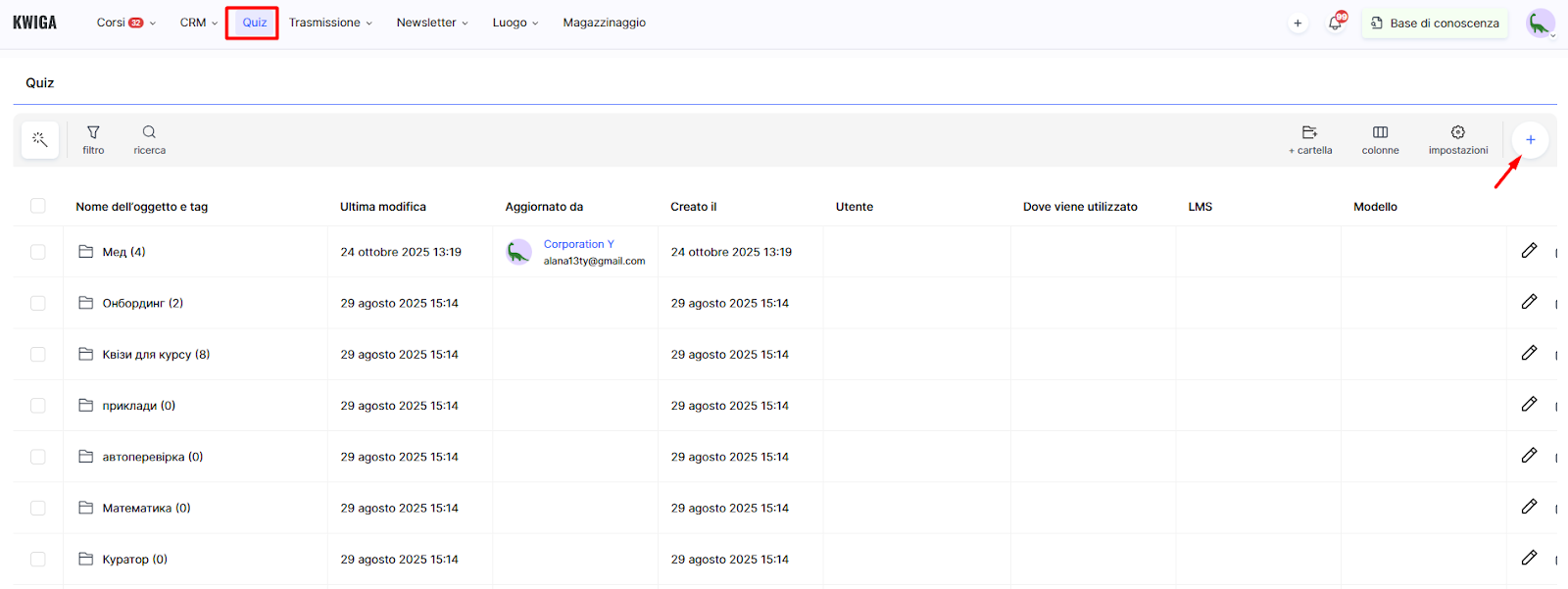Image resolution: width=1568 pixels, height=589 pixels.
Task: Open the colonne columns settings
Action: (1380, 139)
